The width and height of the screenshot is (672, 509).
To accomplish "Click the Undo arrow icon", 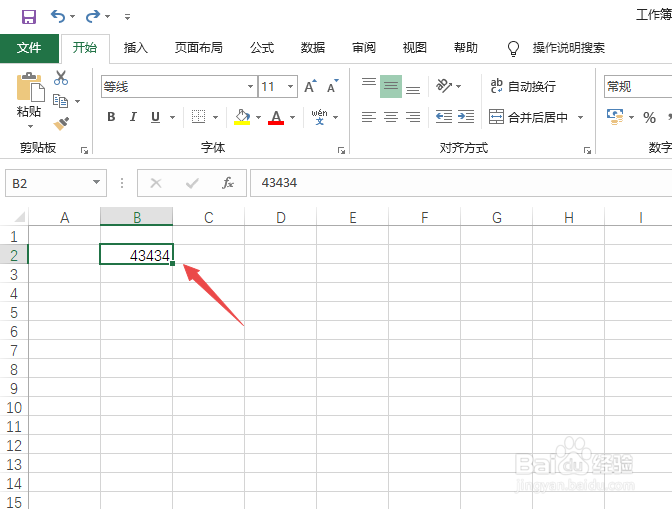I will 58,16.
